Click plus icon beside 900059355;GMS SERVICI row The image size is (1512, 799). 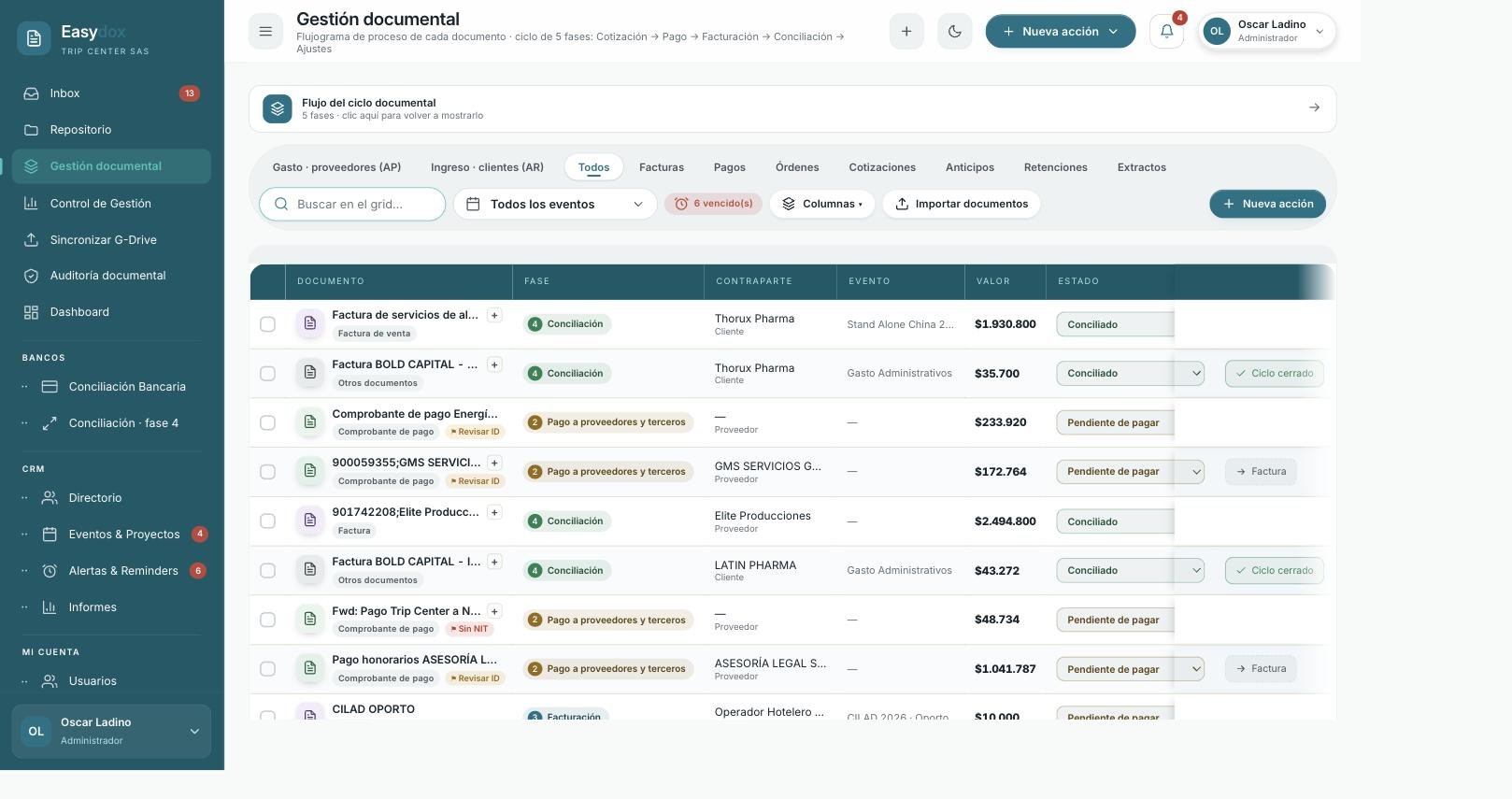[494, 463]
